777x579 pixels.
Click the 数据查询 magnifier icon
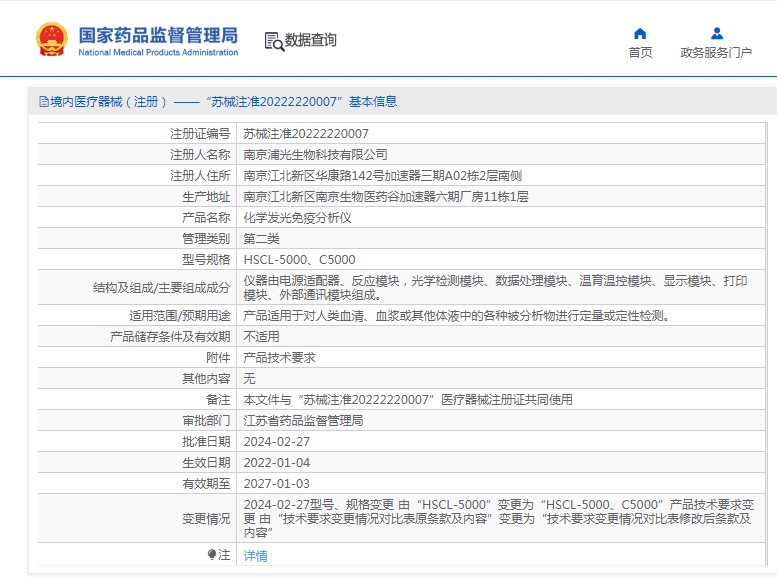click(x=274, y=41)
